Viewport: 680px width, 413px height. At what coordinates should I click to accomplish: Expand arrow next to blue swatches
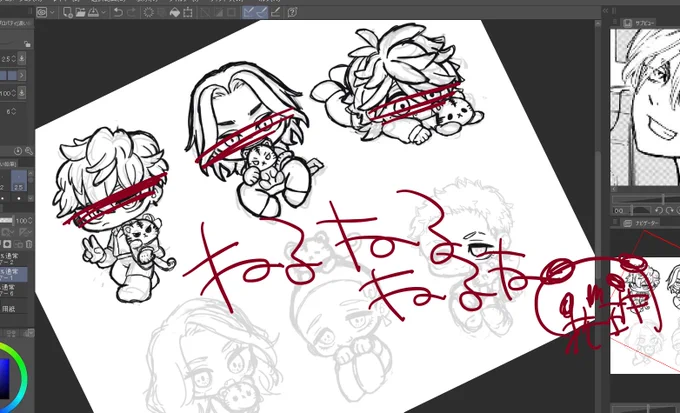[x=22, y=75]
